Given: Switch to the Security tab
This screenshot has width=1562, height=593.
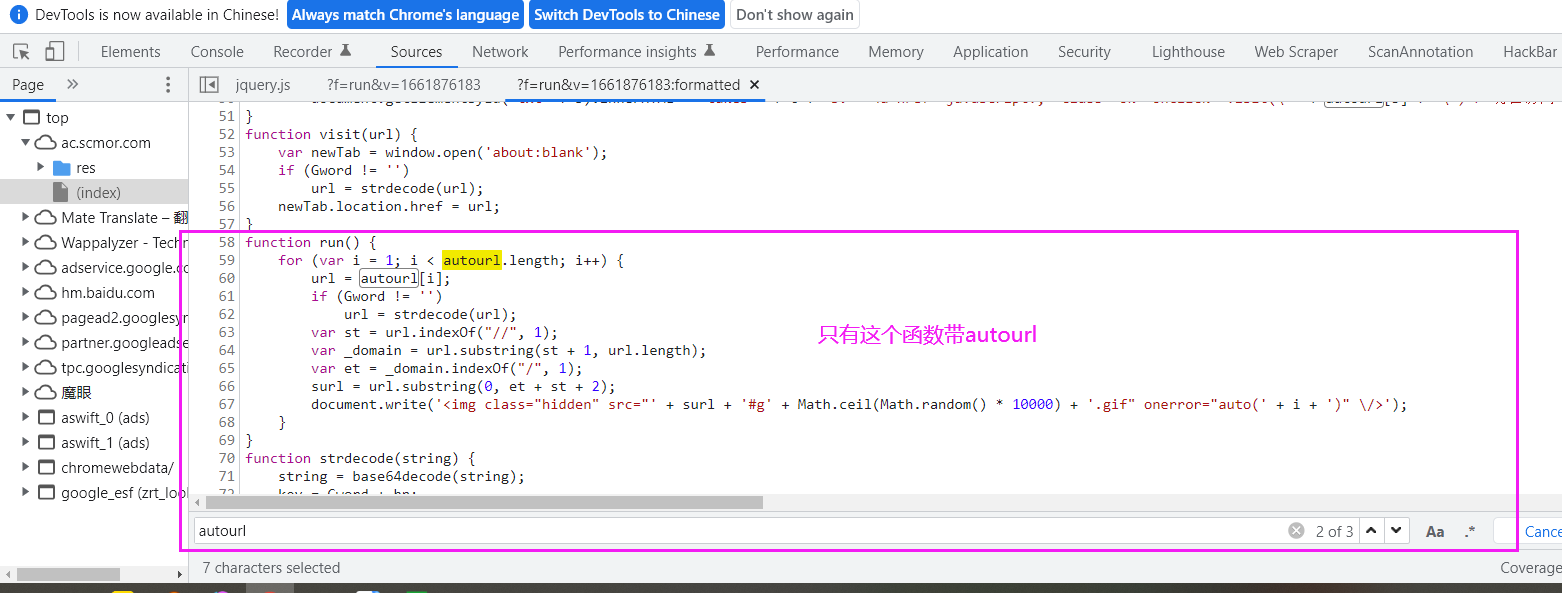Looking at the screenshot, I should [x=1084, y=52].
